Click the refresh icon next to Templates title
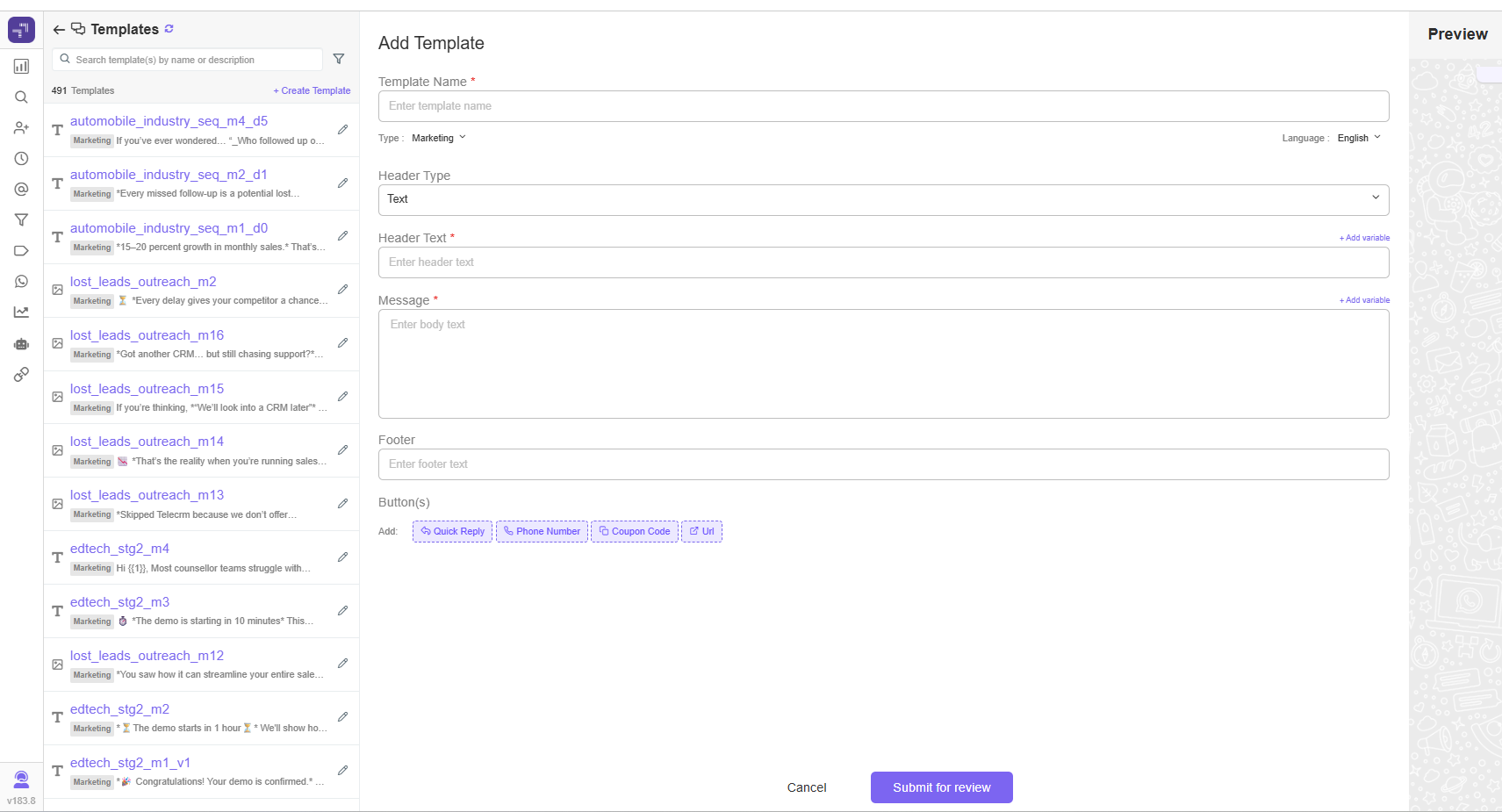Viewport: 1502px width, 812px height. coord(169,29)
